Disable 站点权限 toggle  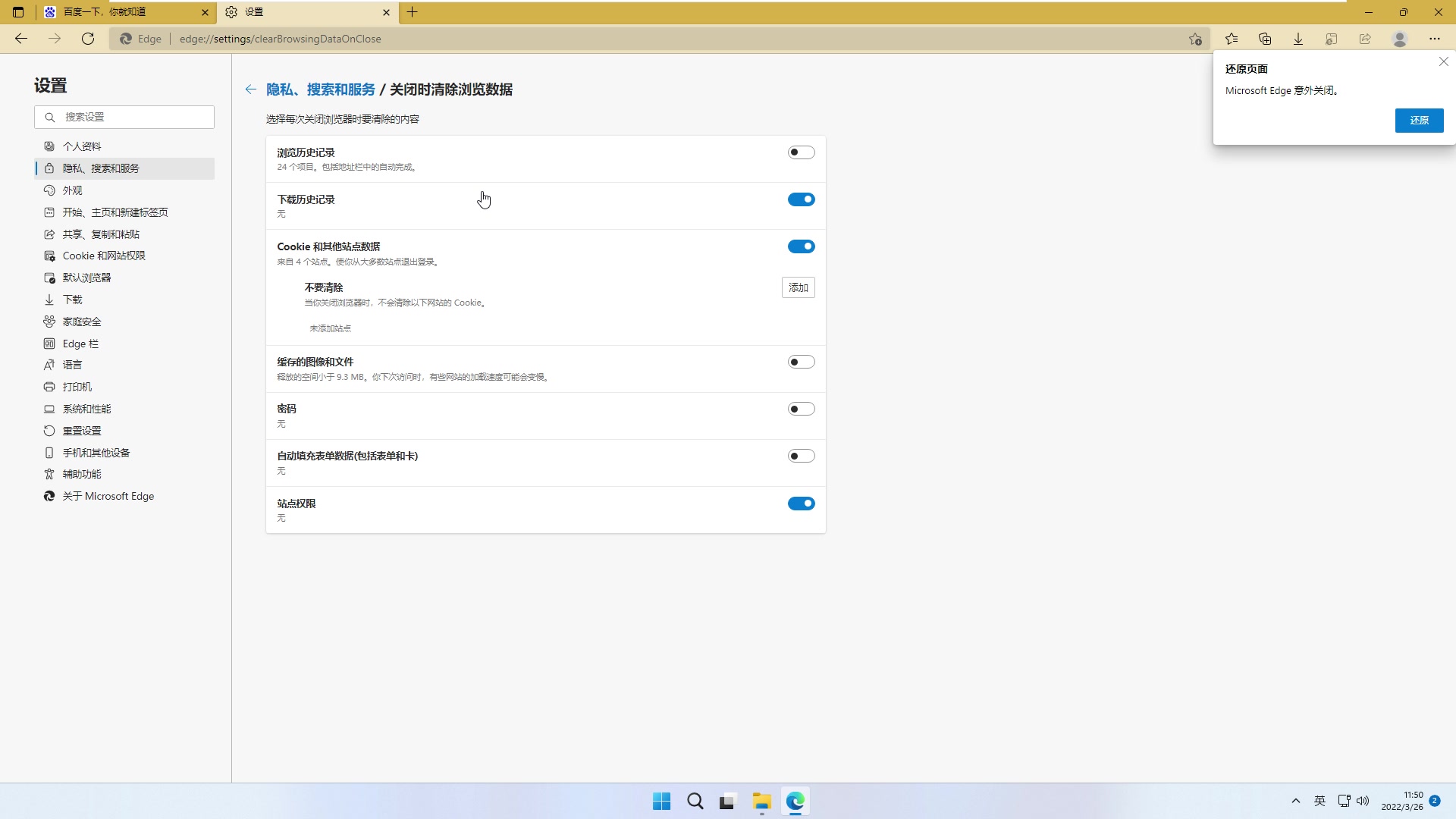pyautogui.click(x=801, y=504)
